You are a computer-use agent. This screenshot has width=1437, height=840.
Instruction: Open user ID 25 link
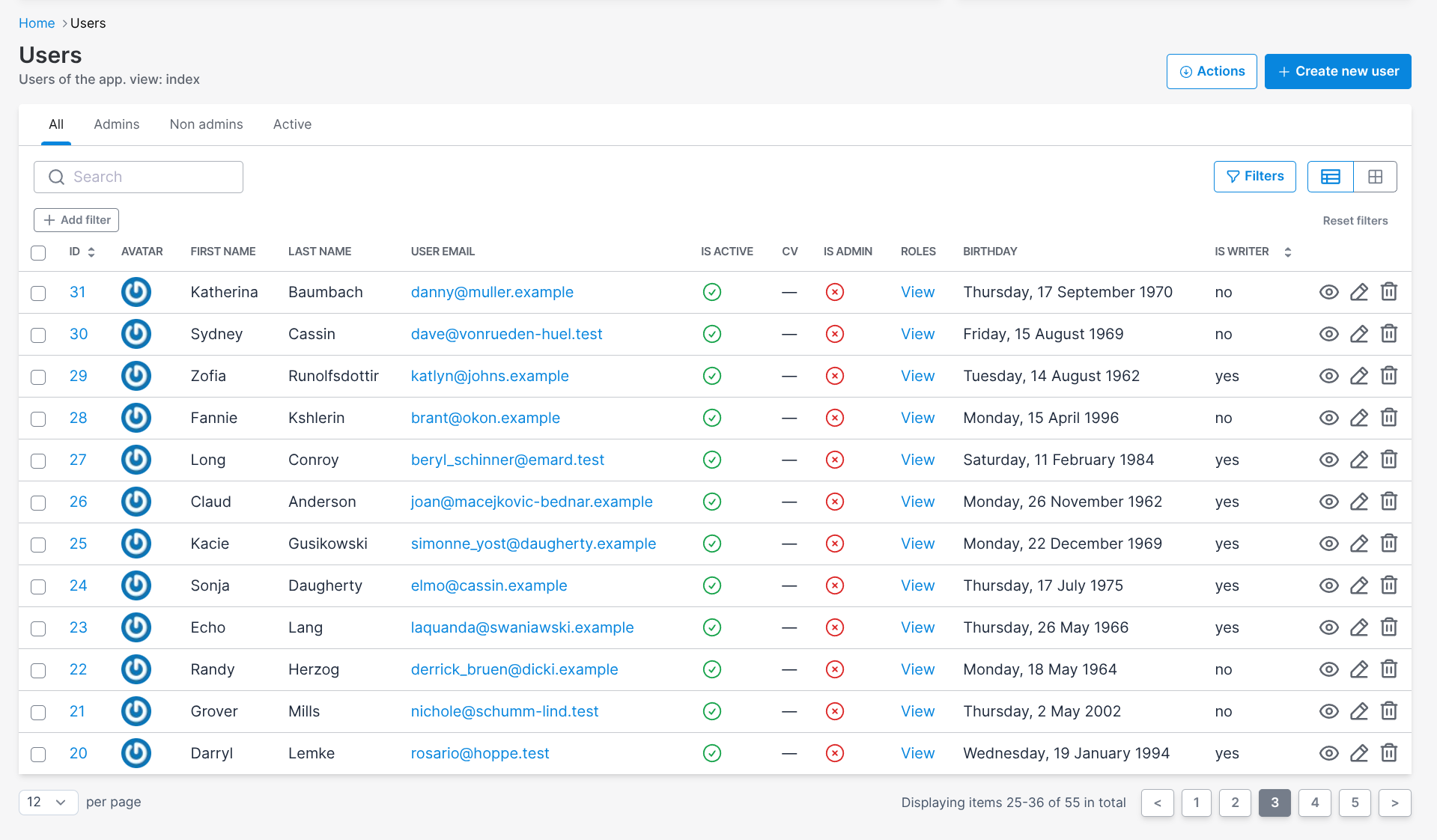[78, 544]
